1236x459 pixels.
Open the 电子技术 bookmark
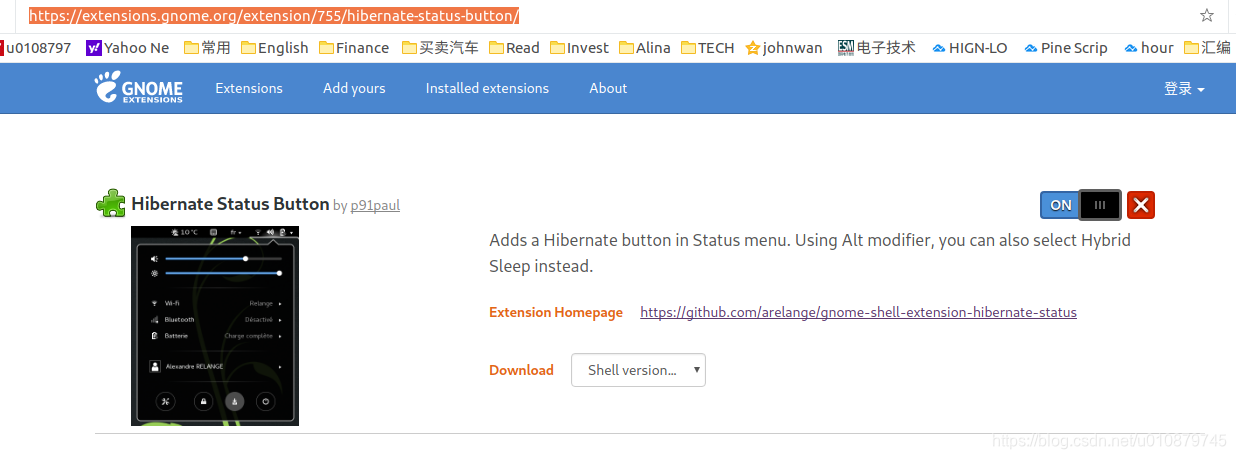(x=877, y=47)
